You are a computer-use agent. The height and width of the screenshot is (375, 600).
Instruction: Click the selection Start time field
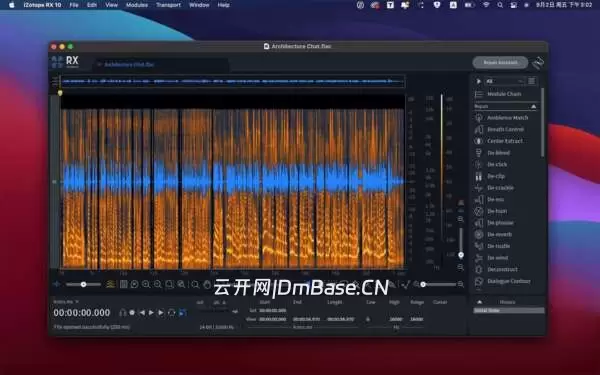point(273,311)
